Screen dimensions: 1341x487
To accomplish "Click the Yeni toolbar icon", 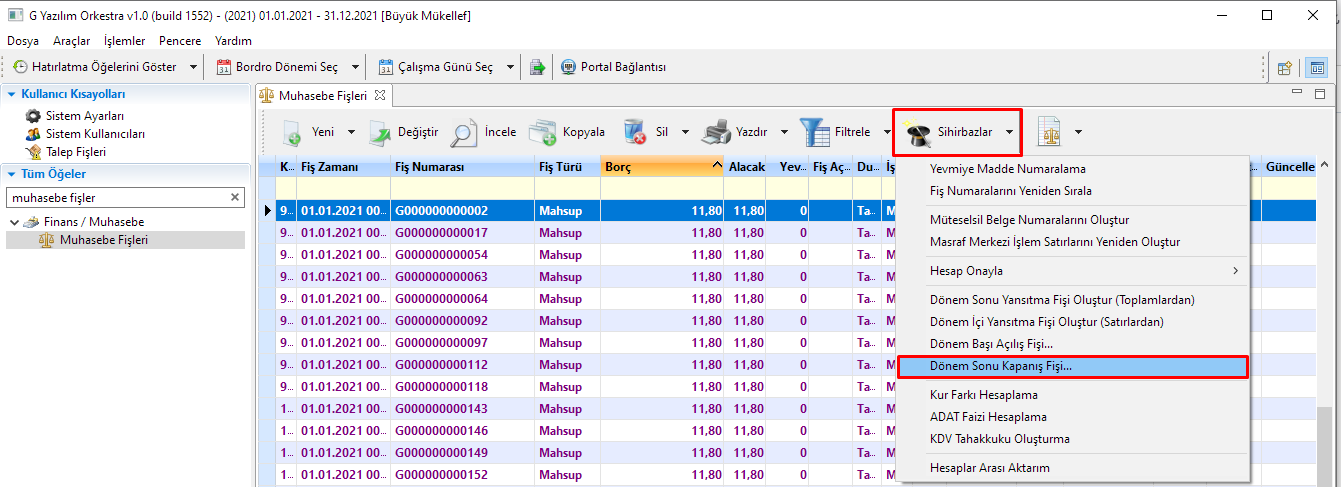I will pos(292,132).
